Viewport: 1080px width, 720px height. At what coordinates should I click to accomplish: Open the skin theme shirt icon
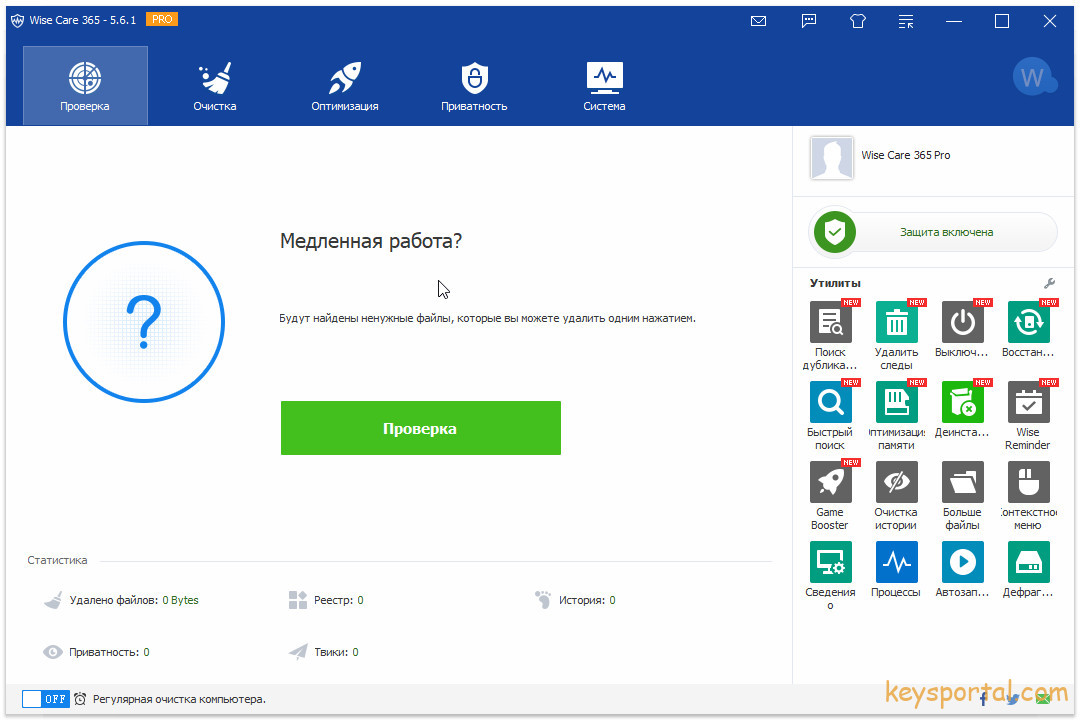coord(858,21)
